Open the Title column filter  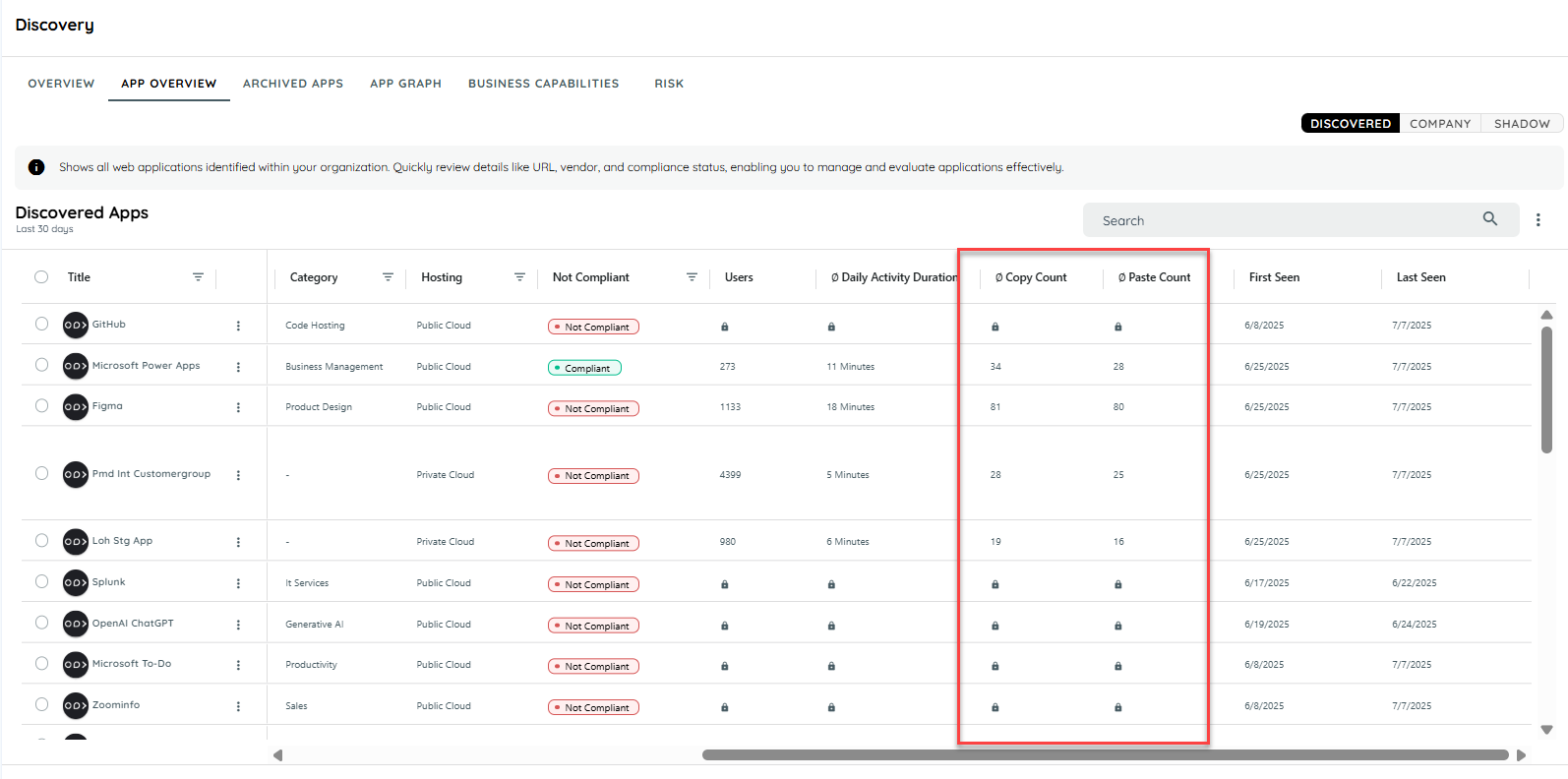(x=198, y=277)
